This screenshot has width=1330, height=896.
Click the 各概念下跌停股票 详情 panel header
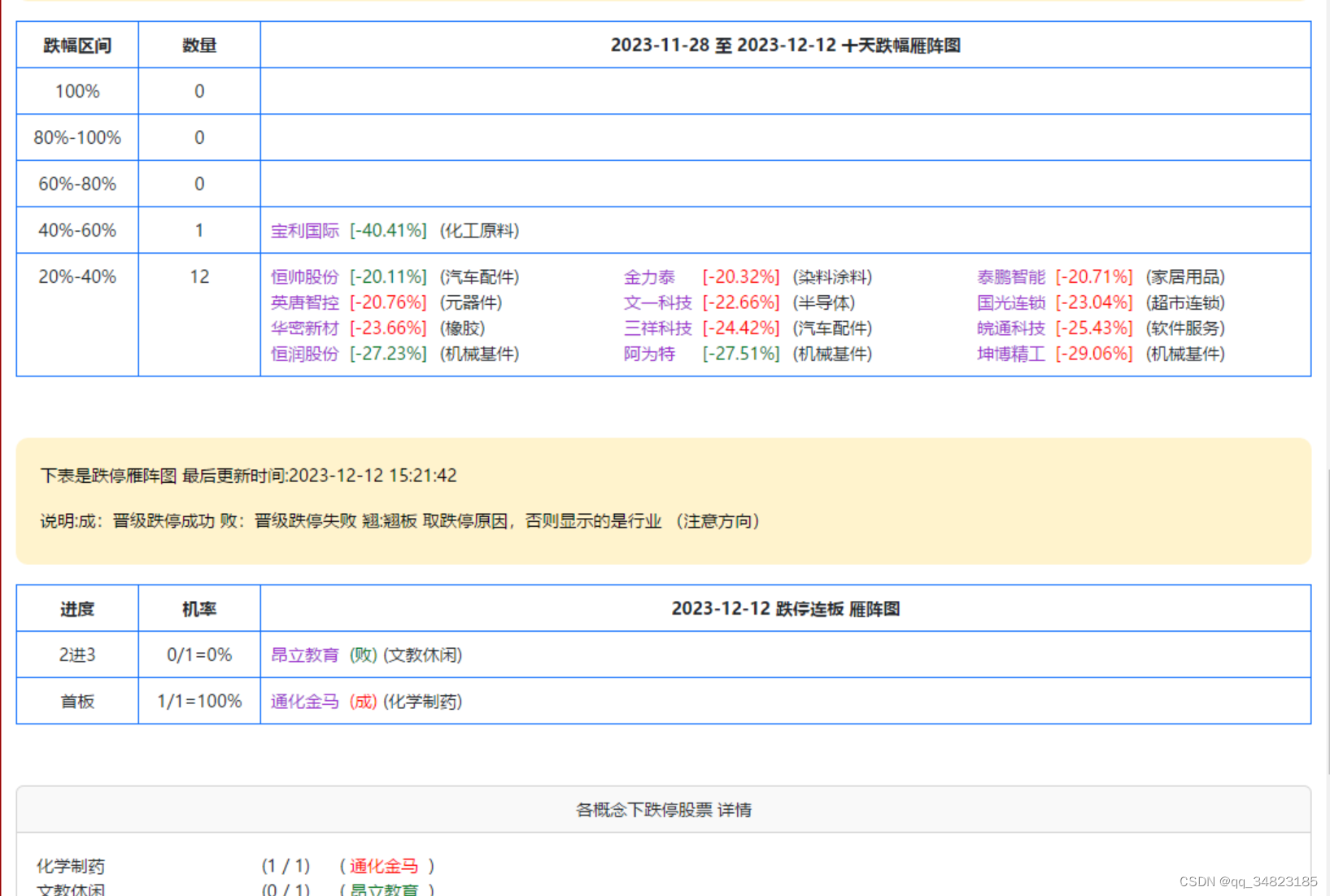[664, 810]
